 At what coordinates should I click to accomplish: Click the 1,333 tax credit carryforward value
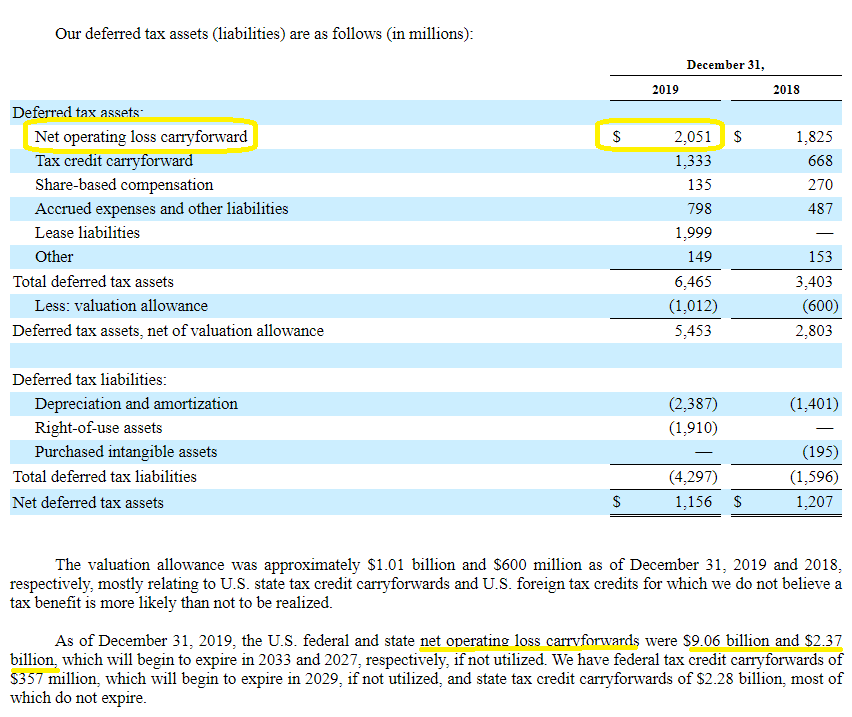[x=693, y=161]
